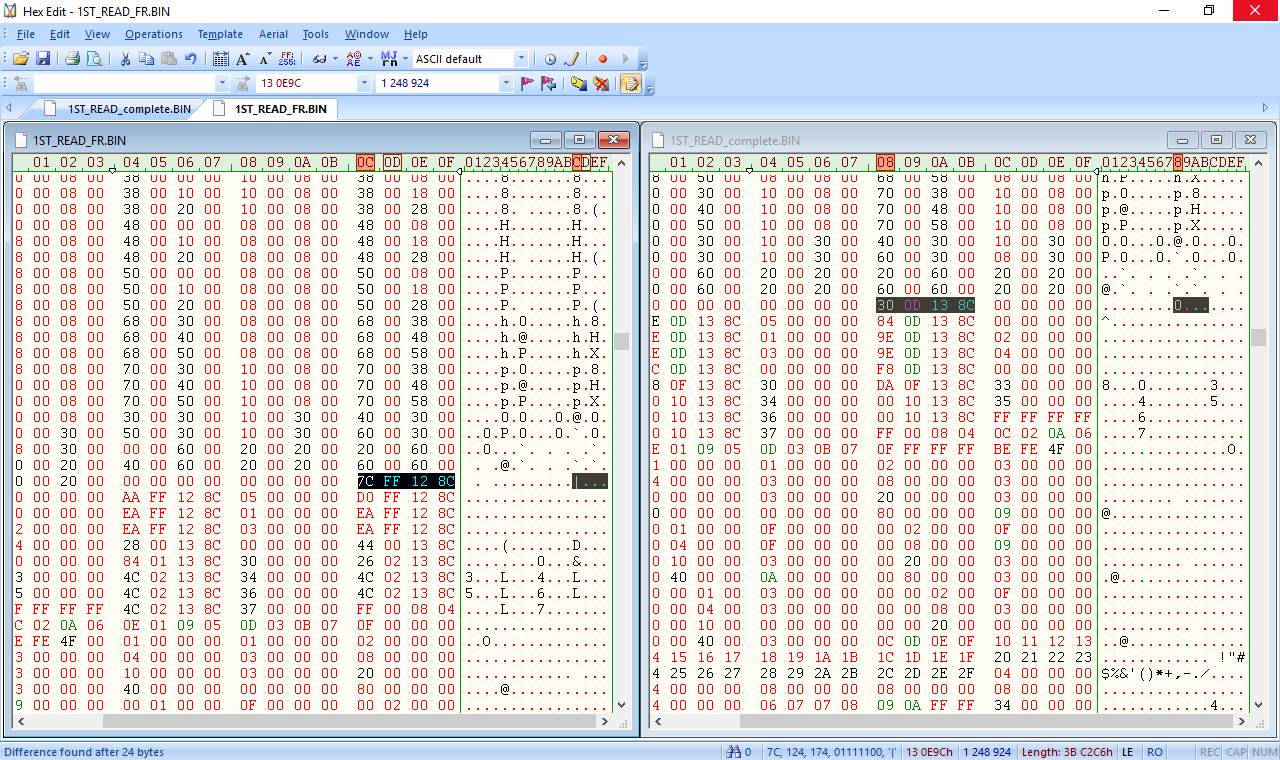The width and height of the screenshot is (1280, 760).
Task: Click the search backward binoculars icon
Action: point(21,83)
